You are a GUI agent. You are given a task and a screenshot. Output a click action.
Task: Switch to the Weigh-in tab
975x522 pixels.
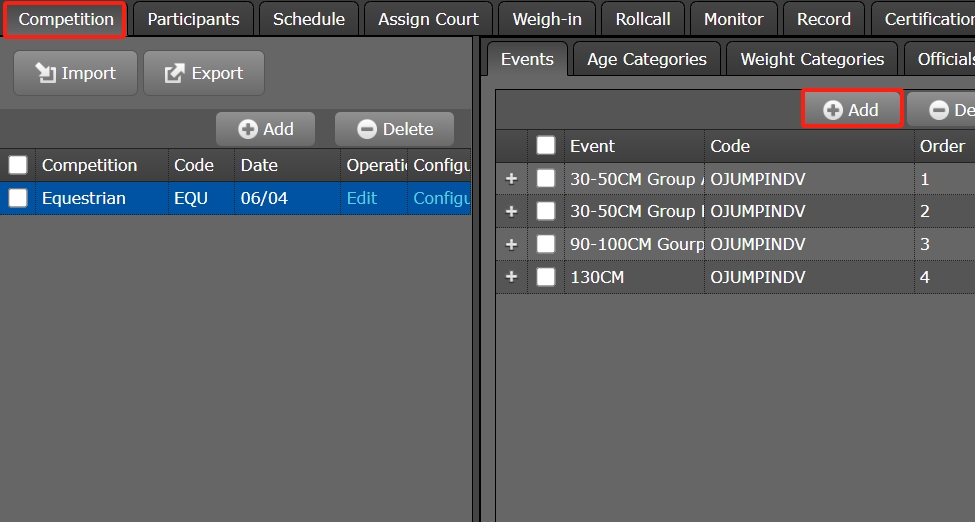[x=546, y=19]
